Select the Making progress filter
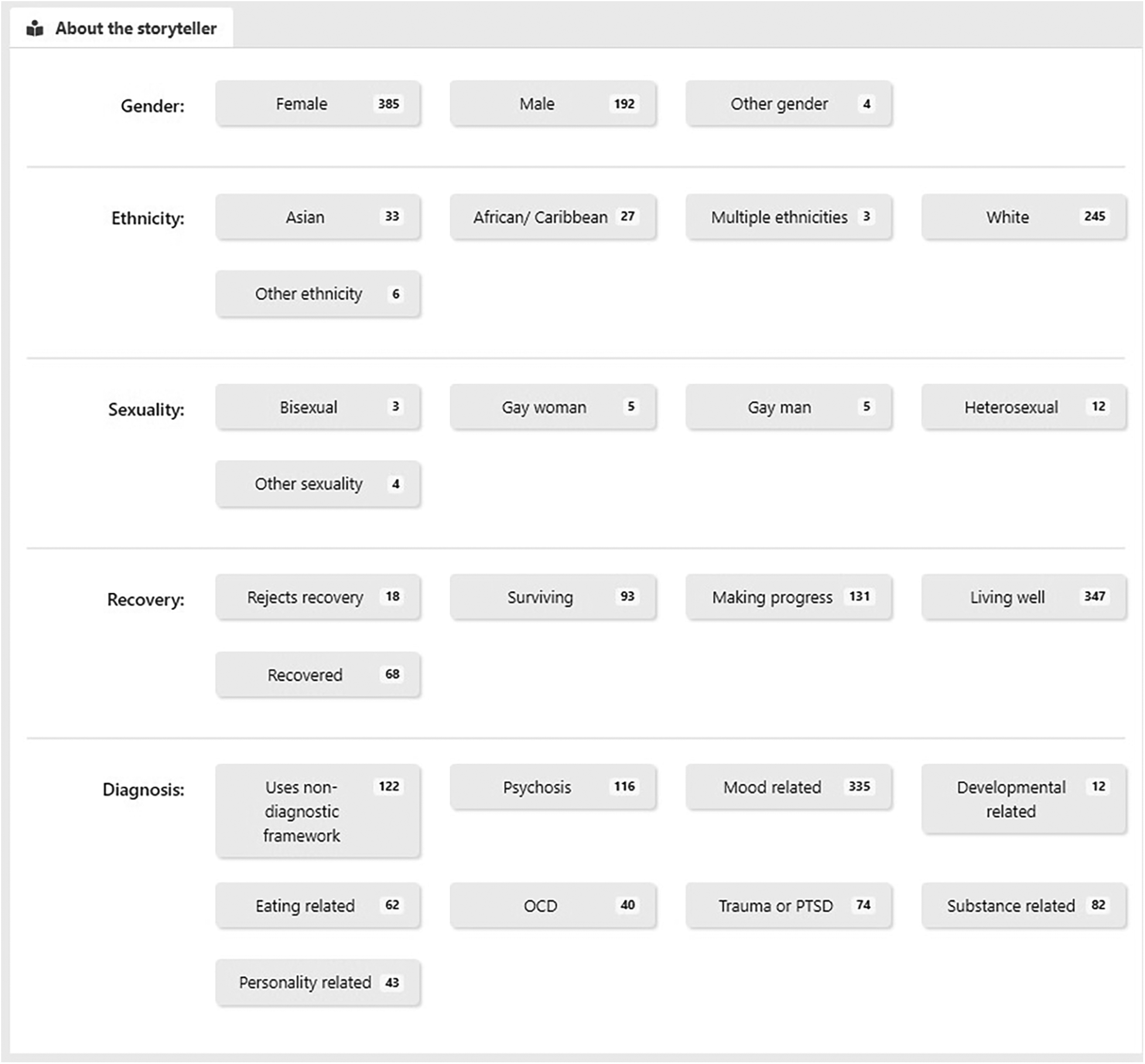 (x=788, y=597)
